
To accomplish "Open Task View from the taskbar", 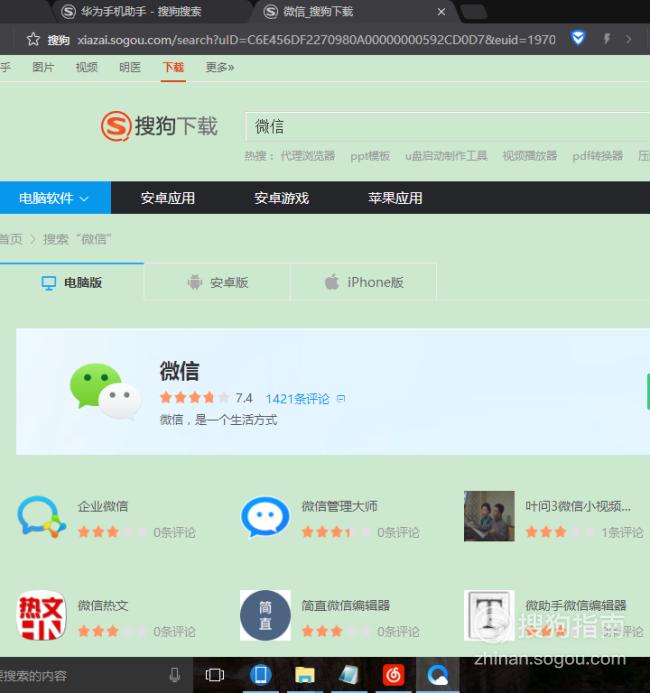I will [215, 675].
